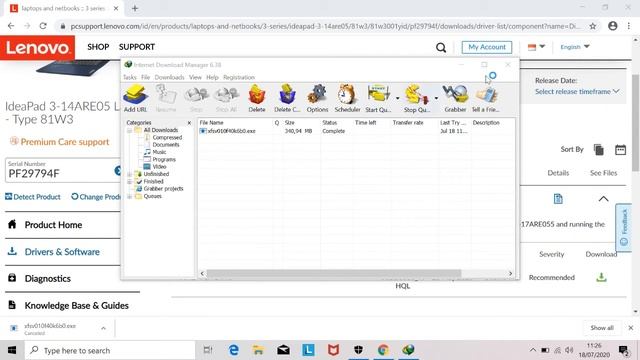Click the green download icon for Recommended driver

point(601,278)
